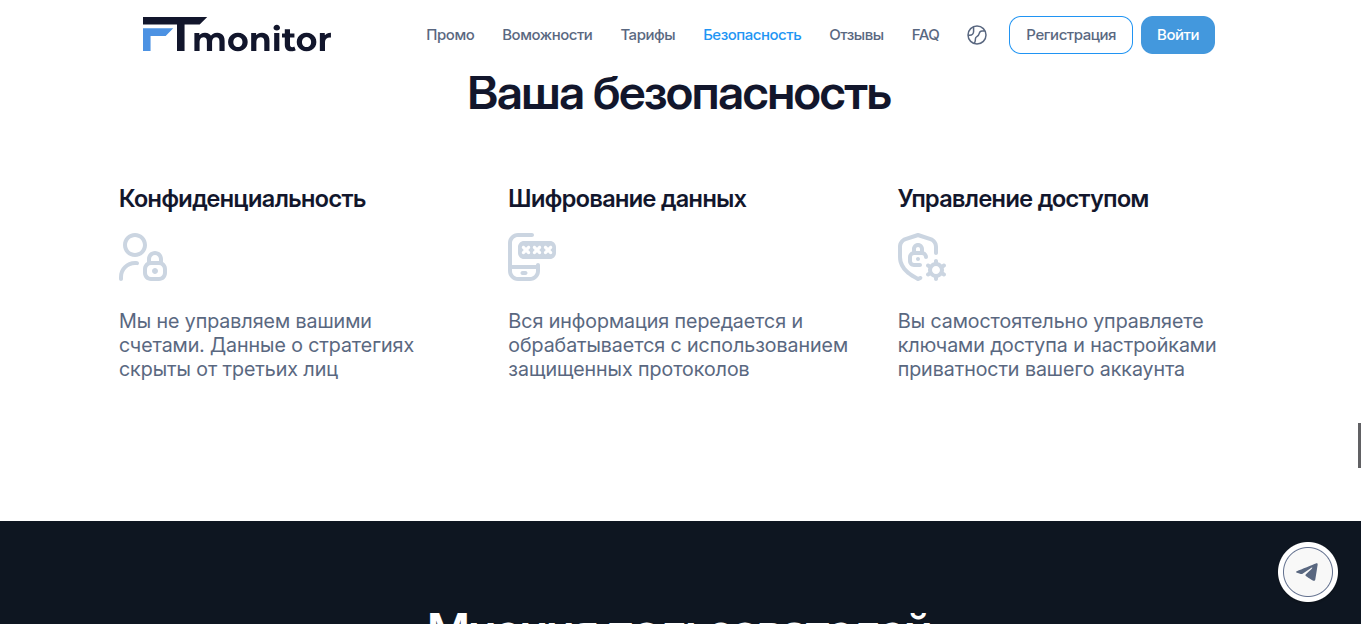Viewport: 1361px width, 624px height.
Task: Click the Войти button
Action: pyautogui.click(x=1178, y=35)
